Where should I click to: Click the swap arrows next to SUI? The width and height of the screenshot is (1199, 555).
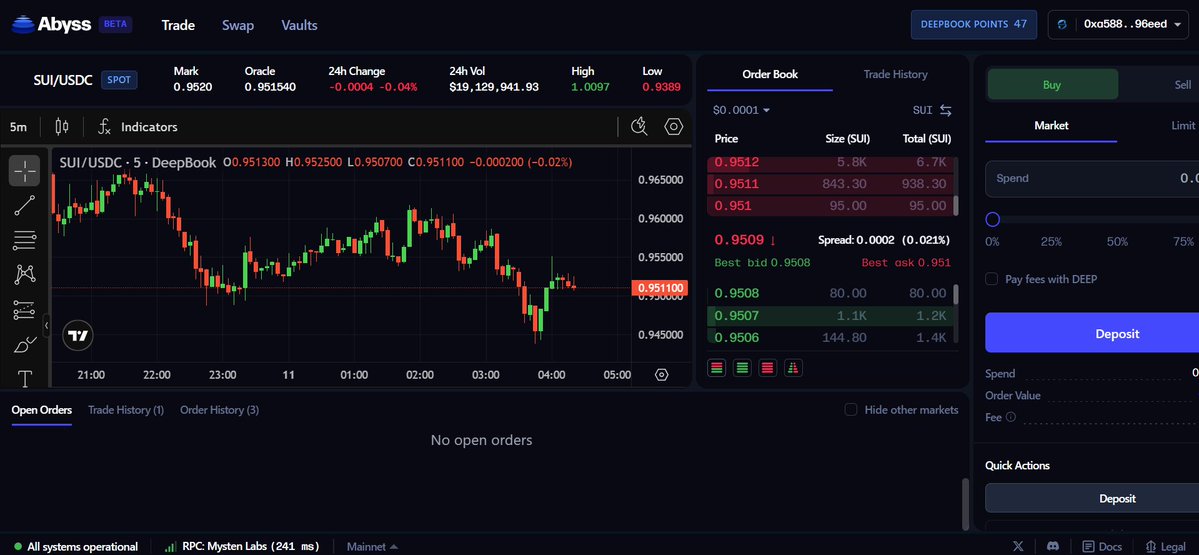tap(946, 110)
